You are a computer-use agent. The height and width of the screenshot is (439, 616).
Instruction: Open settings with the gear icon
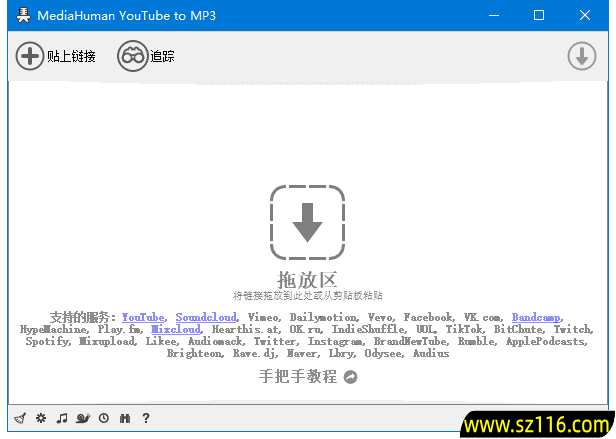click(41, 418)
